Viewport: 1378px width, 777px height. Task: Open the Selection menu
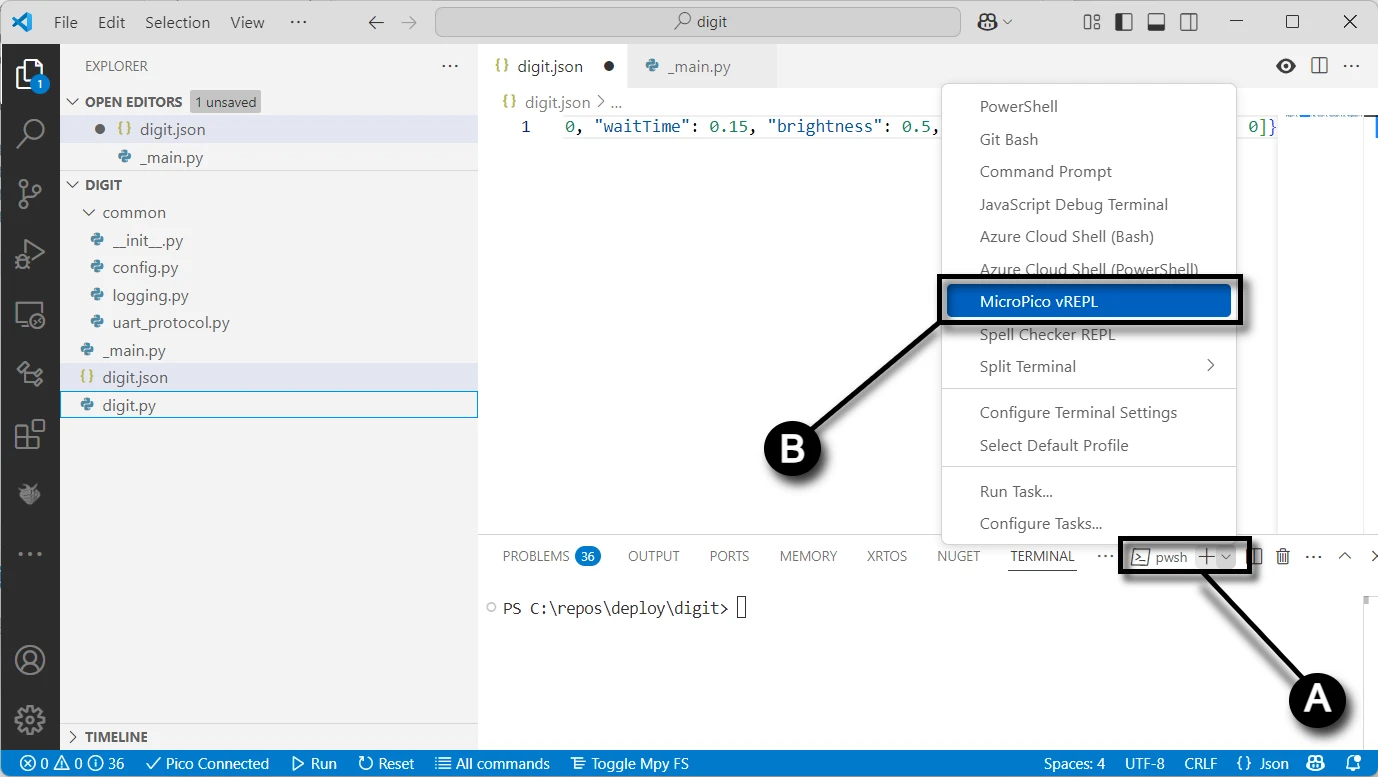tap(178, 22)
